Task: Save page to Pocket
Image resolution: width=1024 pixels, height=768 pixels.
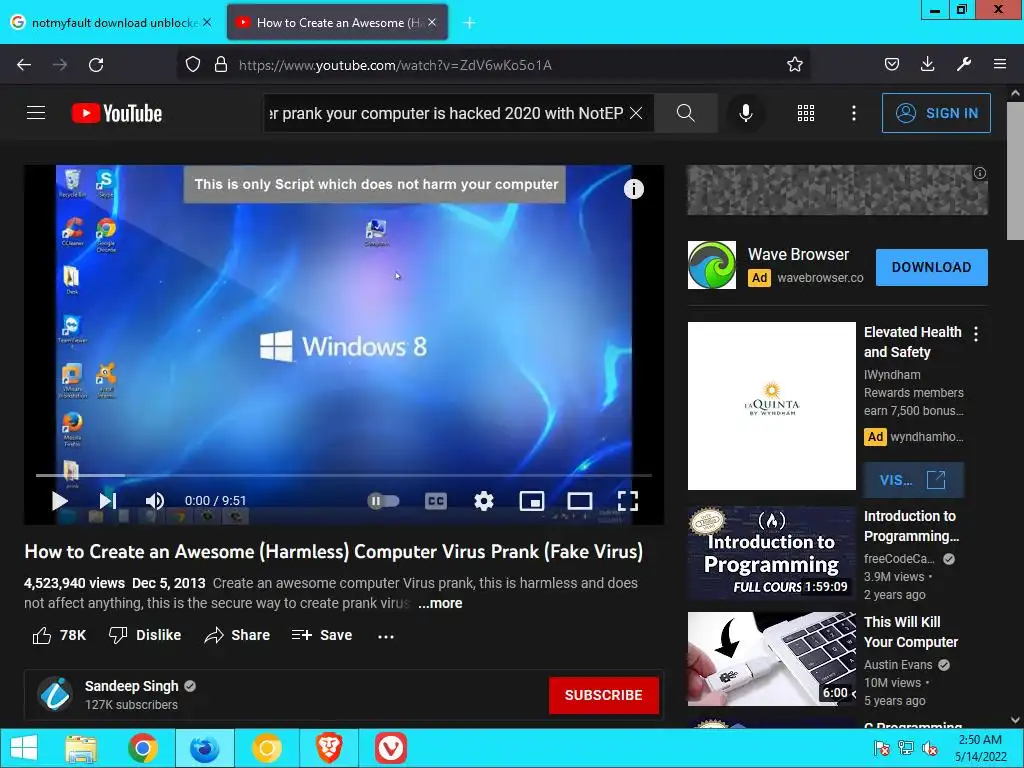Action: [x=891, y=65]
